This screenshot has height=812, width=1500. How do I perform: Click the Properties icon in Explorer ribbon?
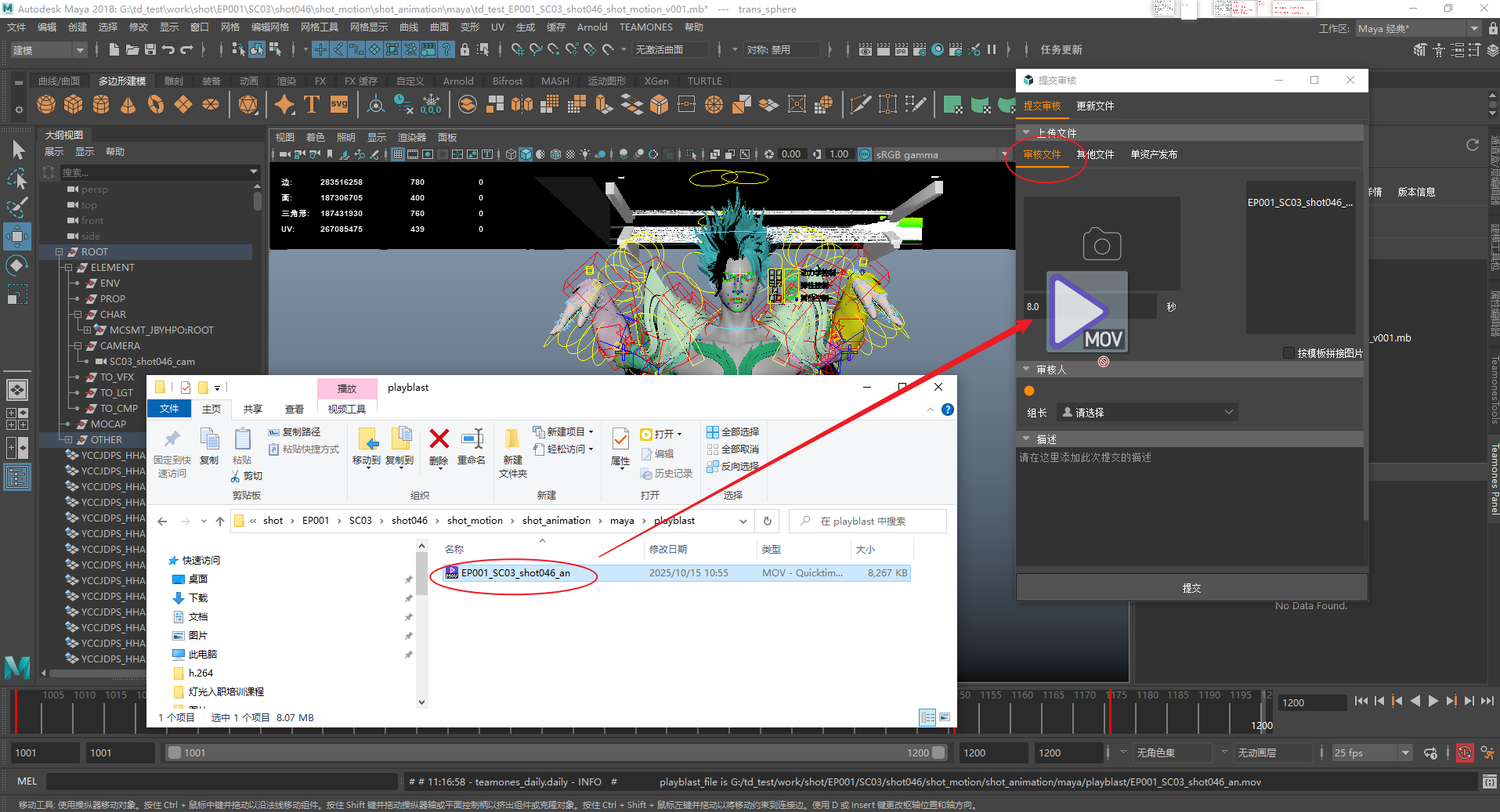(620, 439)
